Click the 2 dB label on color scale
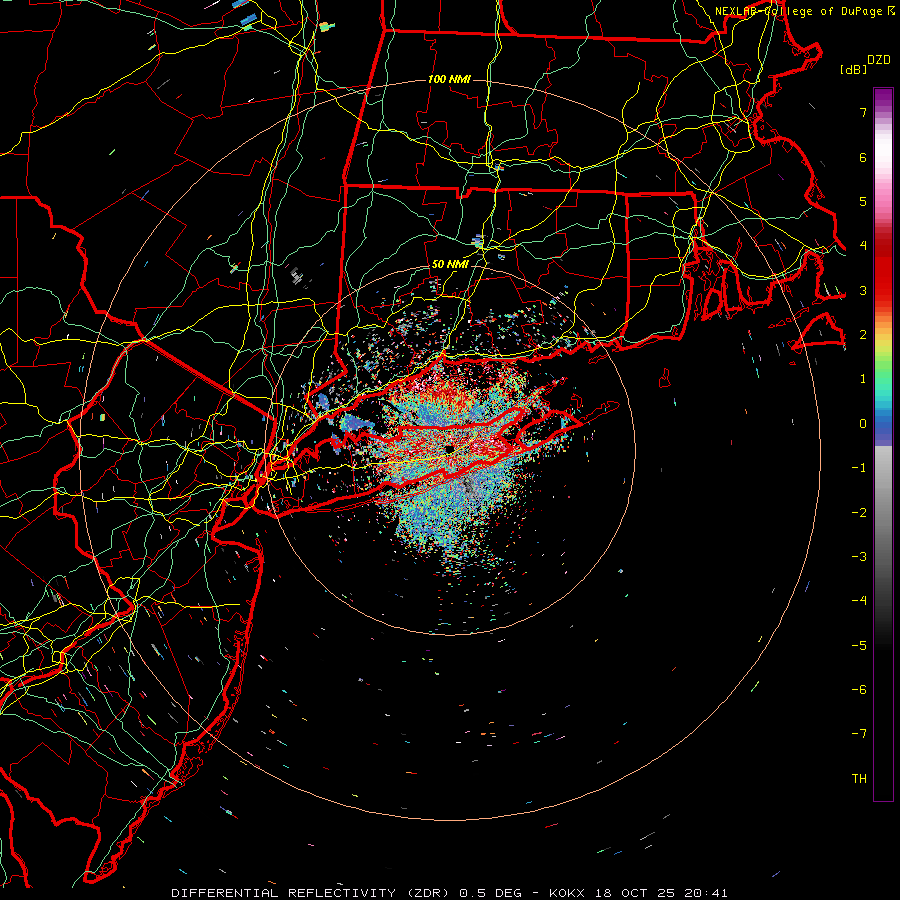900x900 pixels. [x=863, y=335]
